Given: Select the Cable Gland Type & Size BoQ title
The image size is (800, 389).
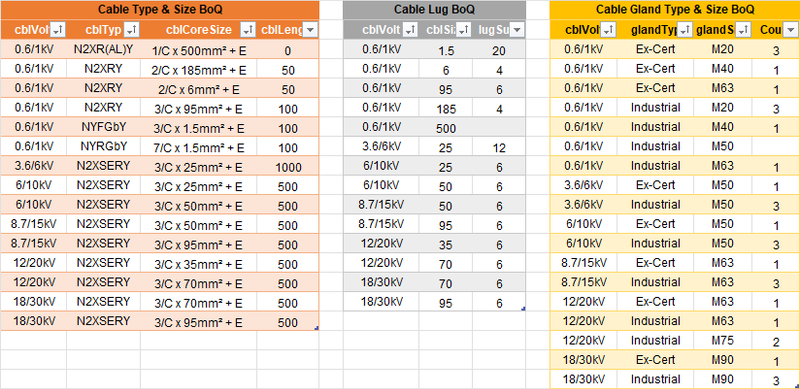Looking at the screenshot, I should click(675, 10).
